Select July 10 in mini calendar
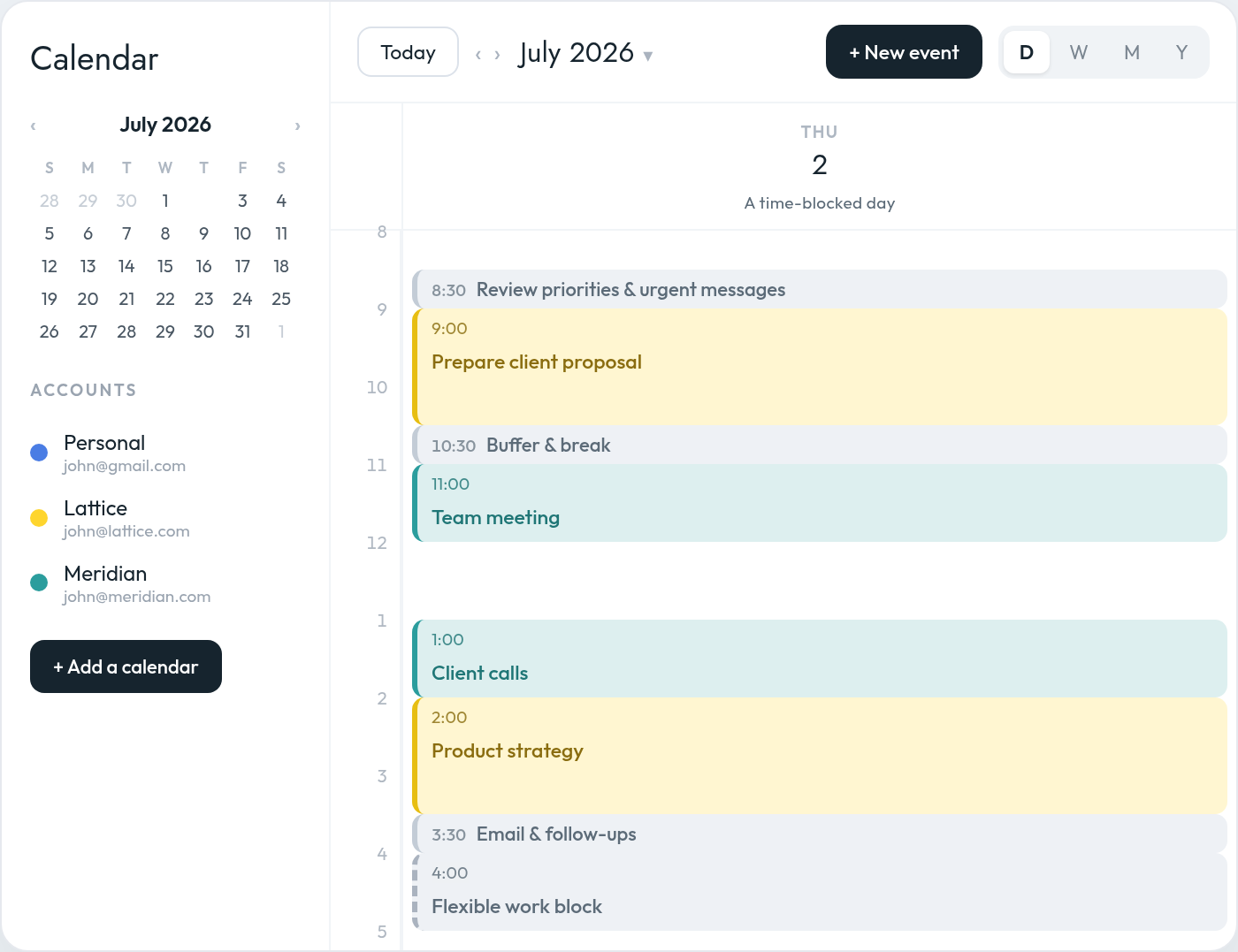The width and height of the screenshot is (1238, 952). (242, 233)
